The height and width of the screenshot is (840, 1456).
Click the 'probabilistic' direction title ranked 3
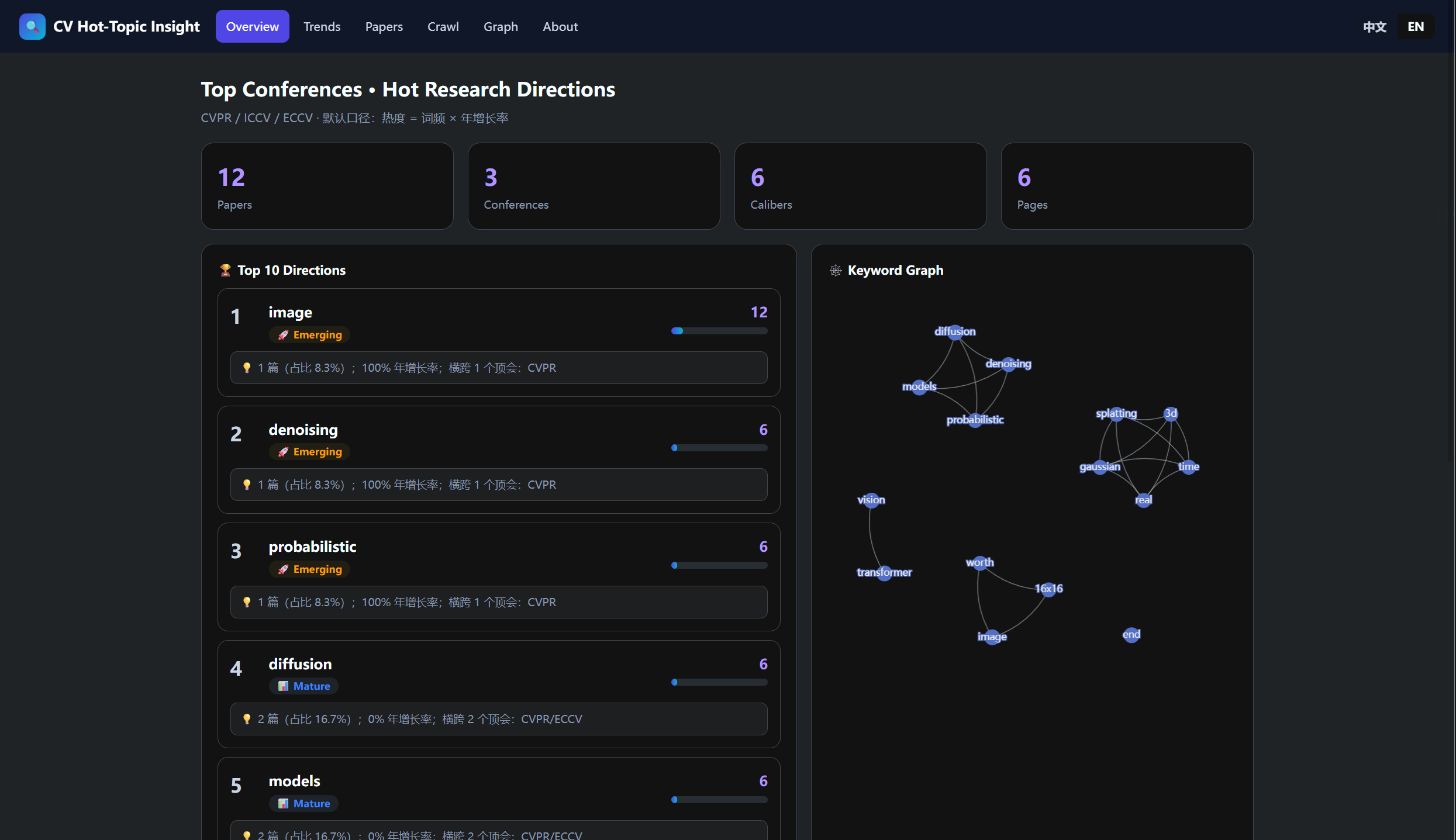pos(312,547)
